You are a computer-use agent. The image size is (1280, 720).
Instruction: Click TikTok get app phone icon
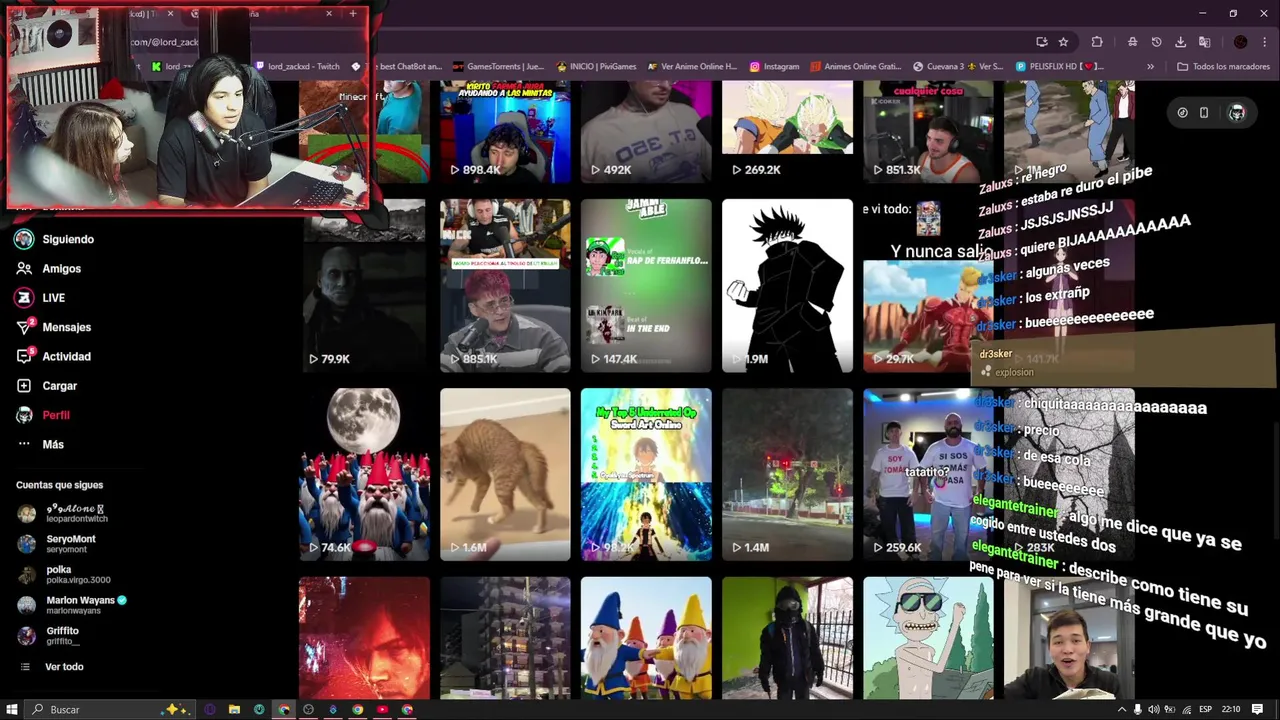point(1204,113)
